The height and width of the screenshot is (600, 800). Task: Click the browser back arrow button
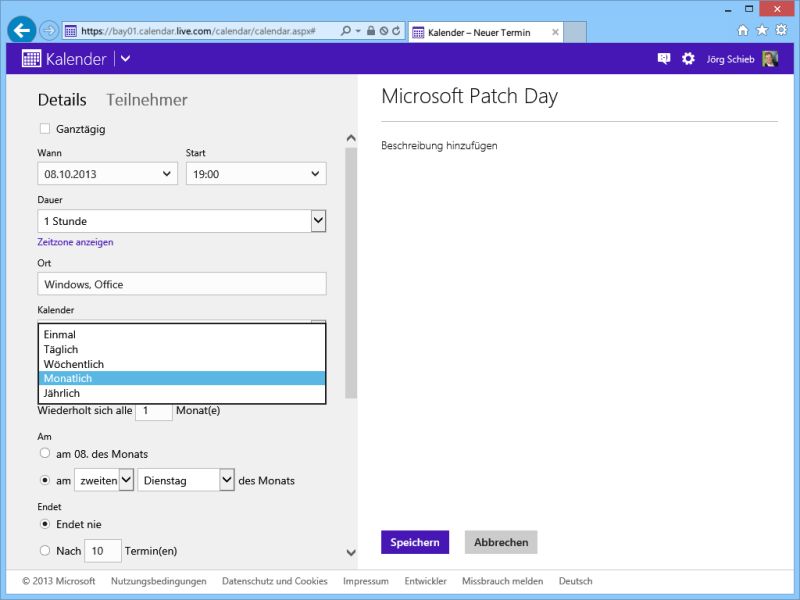click(21, 30)
